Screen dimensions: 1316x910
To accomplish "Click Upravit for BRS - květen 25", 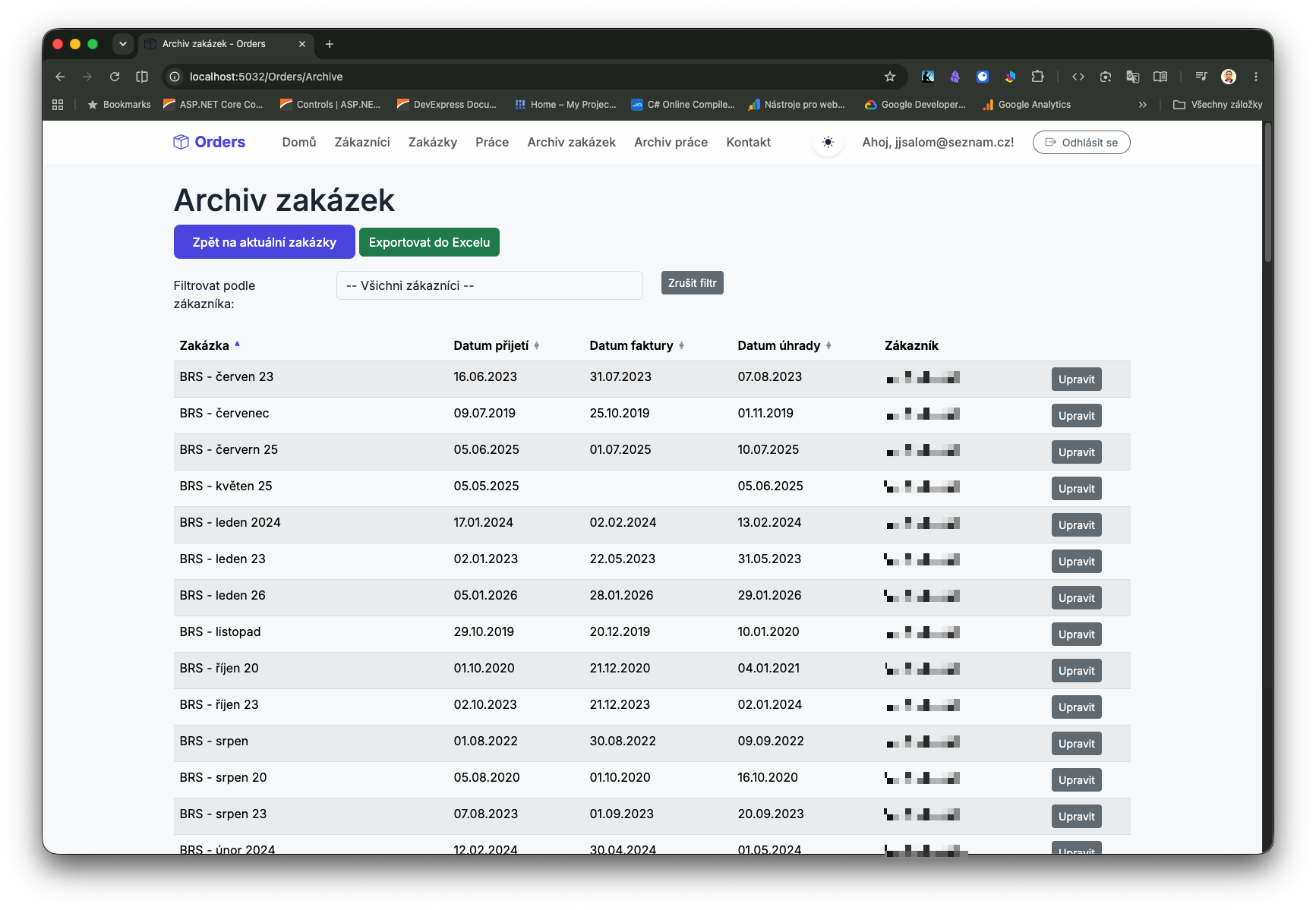I will (1077, 489).
